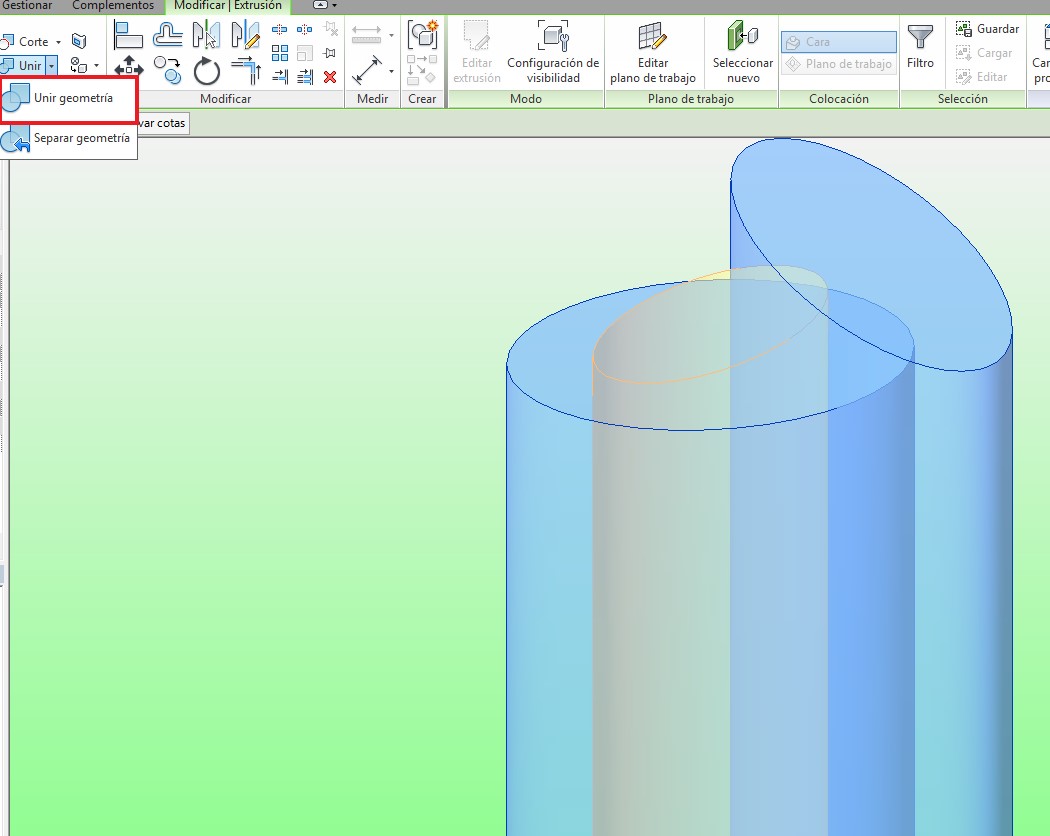Toggle the Cara placement option
This screenshot has height=836, width=1050.
[838, 42]
